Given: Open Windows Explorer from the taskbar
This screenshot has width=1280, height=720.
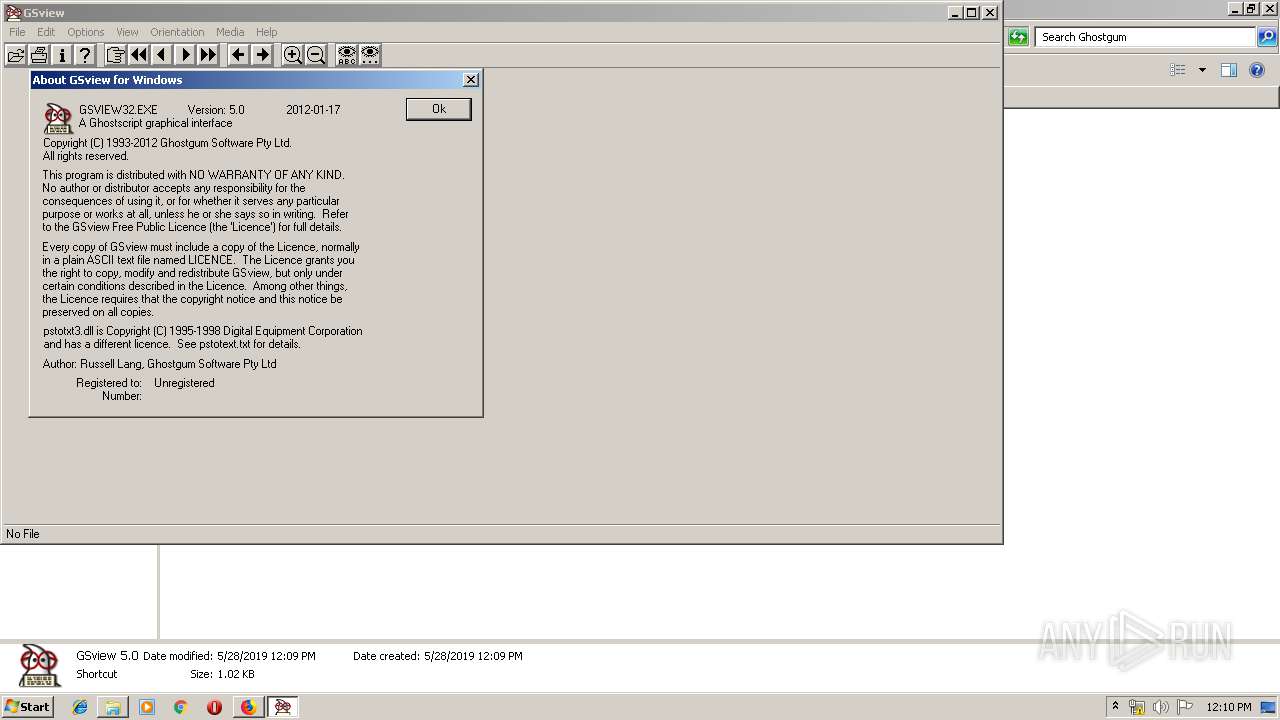Looking at the screenshot, I should coord(113,707).
